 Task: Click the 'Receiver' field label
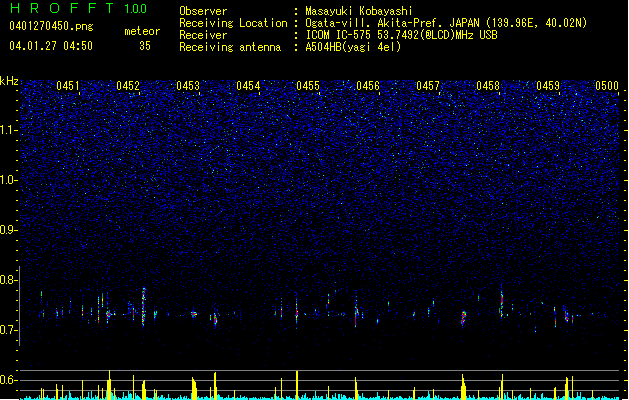(x=203, y=35)
